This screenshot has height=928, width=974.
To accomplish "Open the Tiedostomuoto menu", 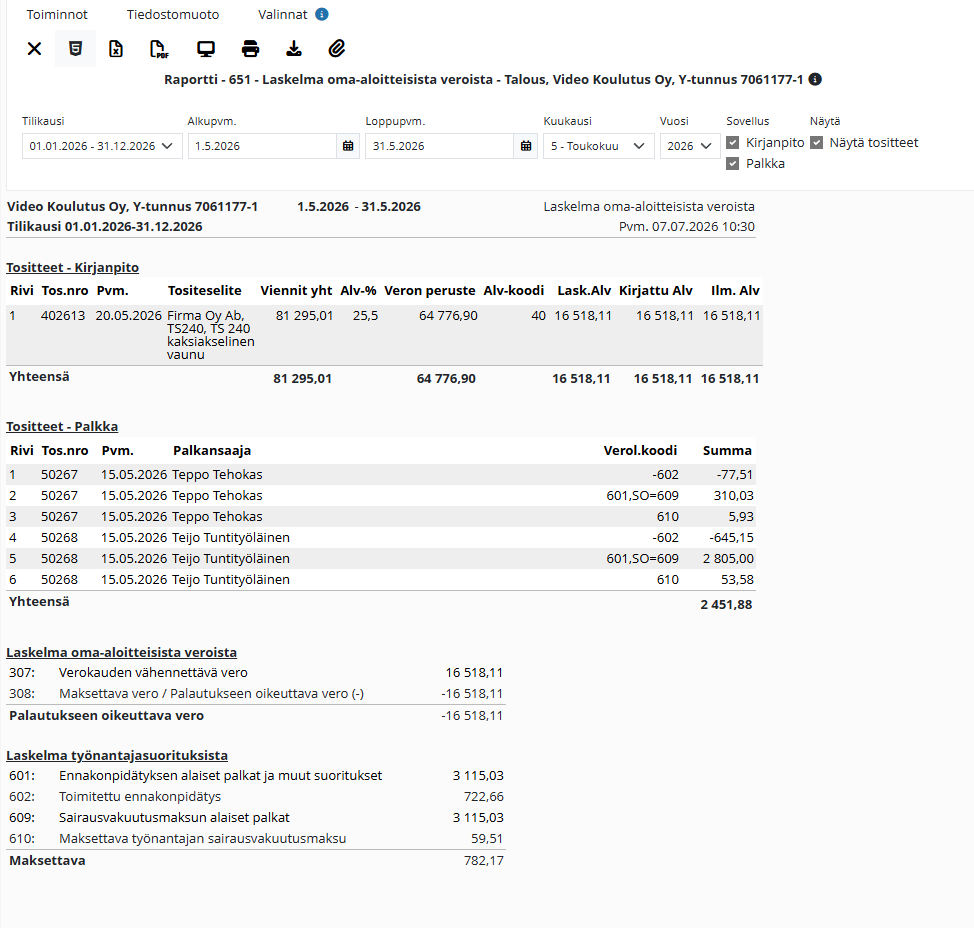I will click(173, 14).
